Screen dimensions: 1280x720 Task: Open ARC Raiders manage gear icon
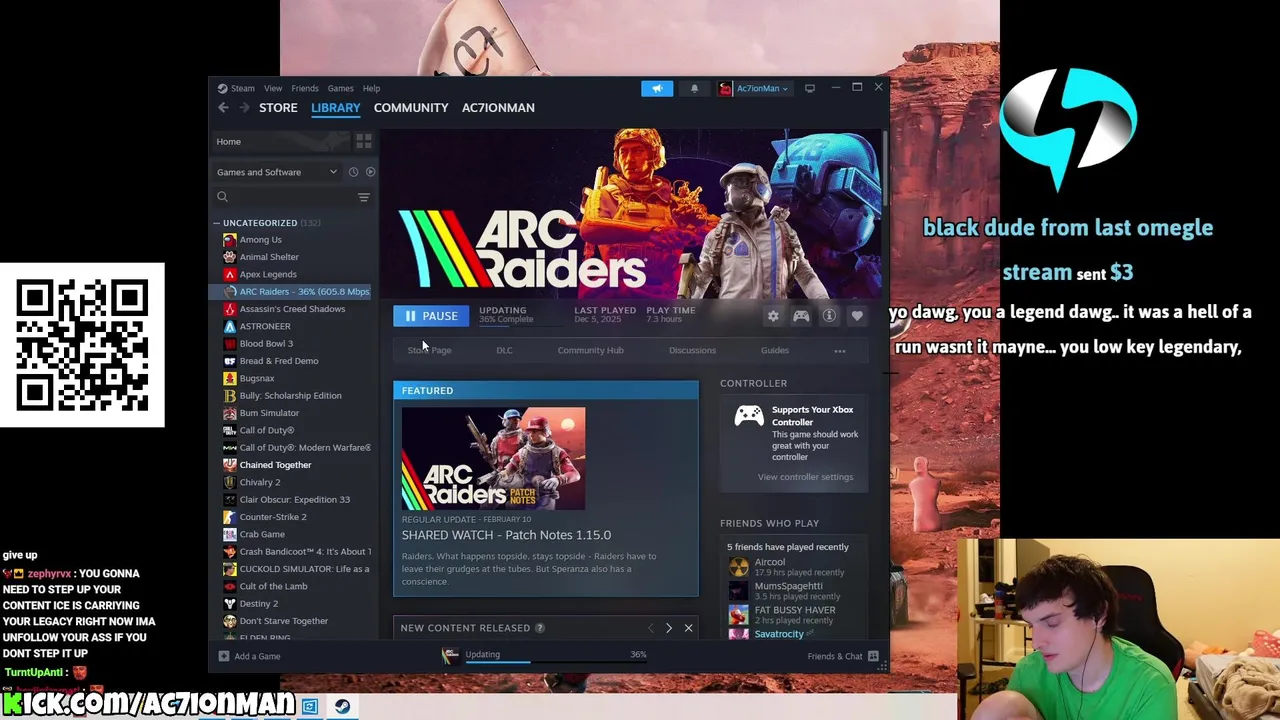(773, 316)
